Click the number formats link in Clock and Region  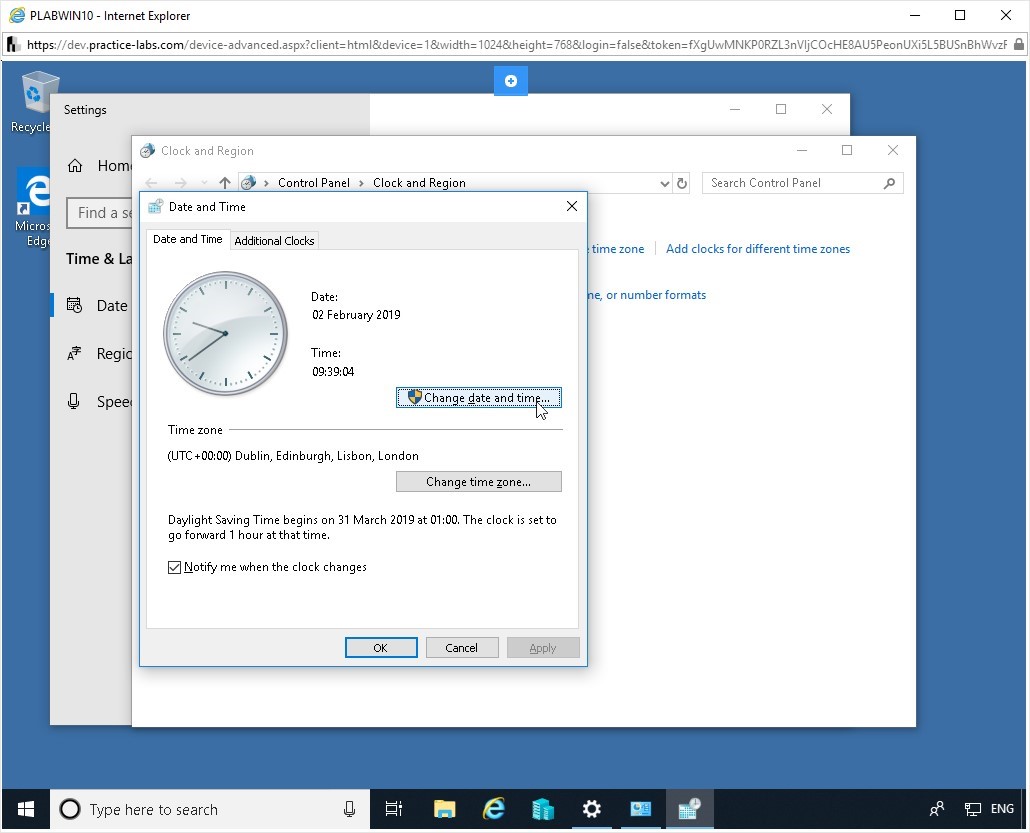(x=646, y=295)
